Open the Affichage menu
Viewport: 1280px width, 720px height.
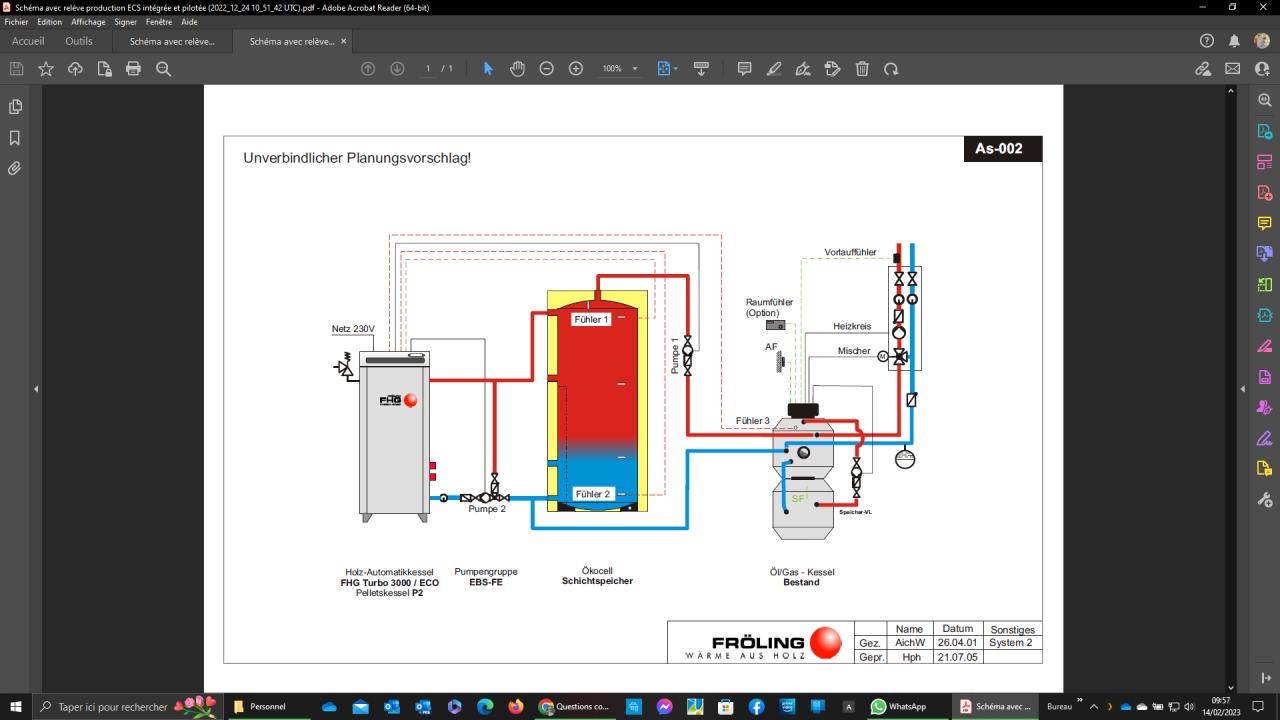pos(88,22)
